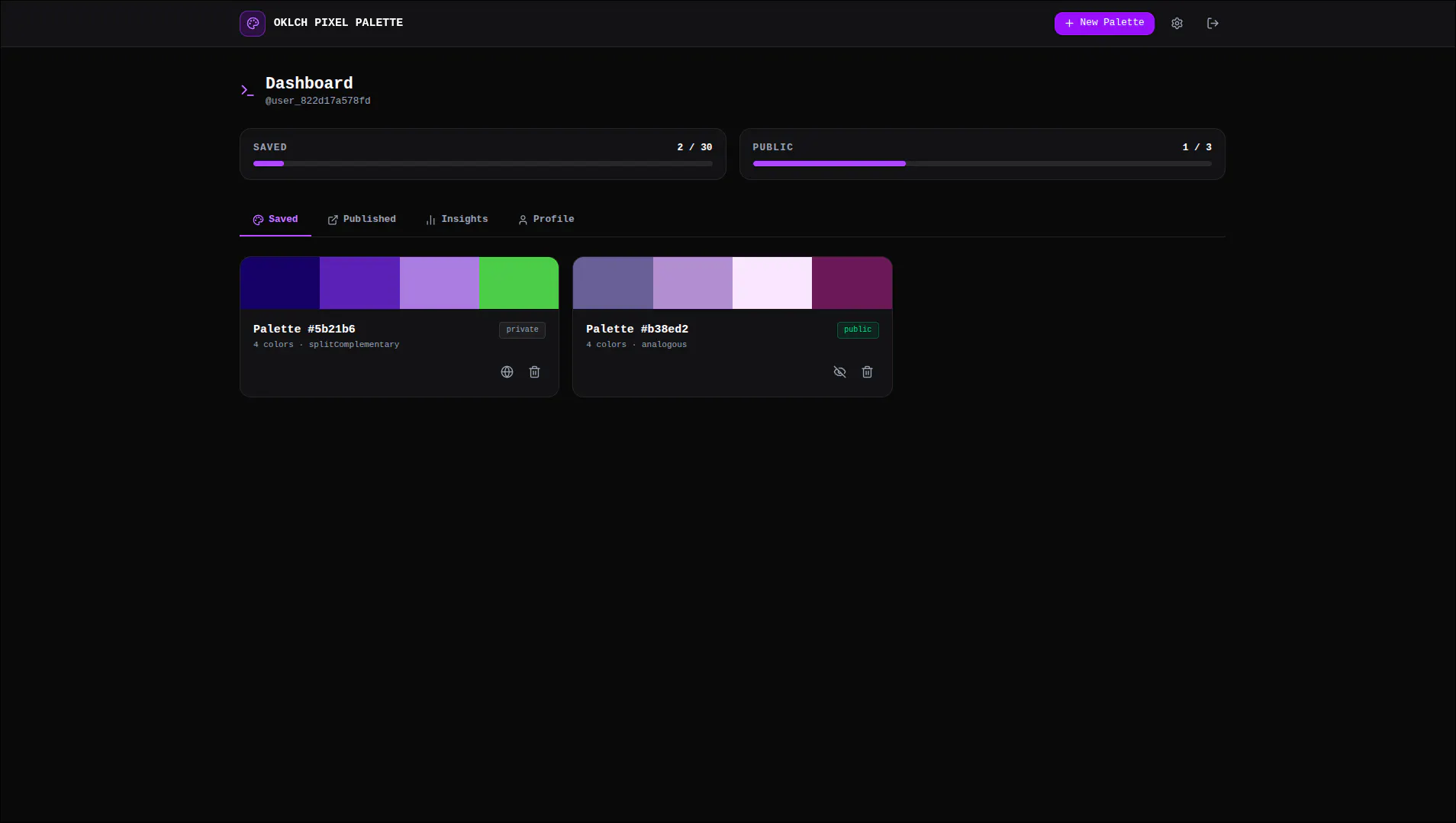Open settings via the gear icon
1456x823 pixels.
(1177, 23)
